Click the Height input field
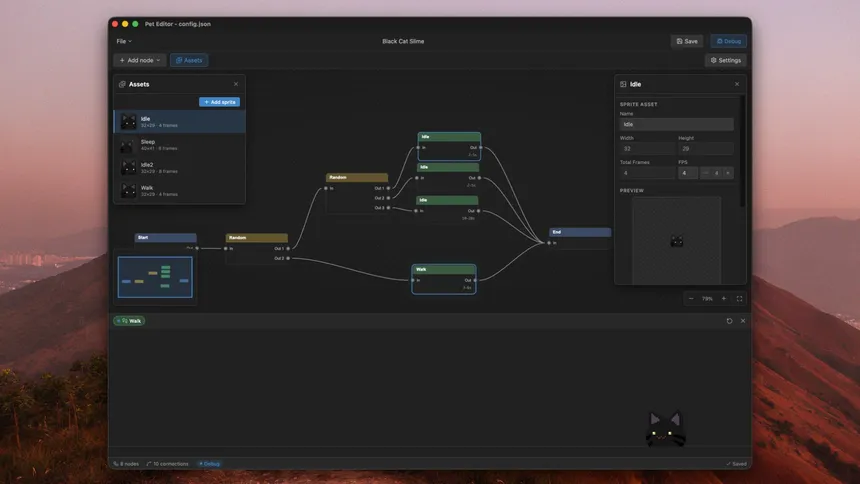The image size is (860, 484). 705,149
